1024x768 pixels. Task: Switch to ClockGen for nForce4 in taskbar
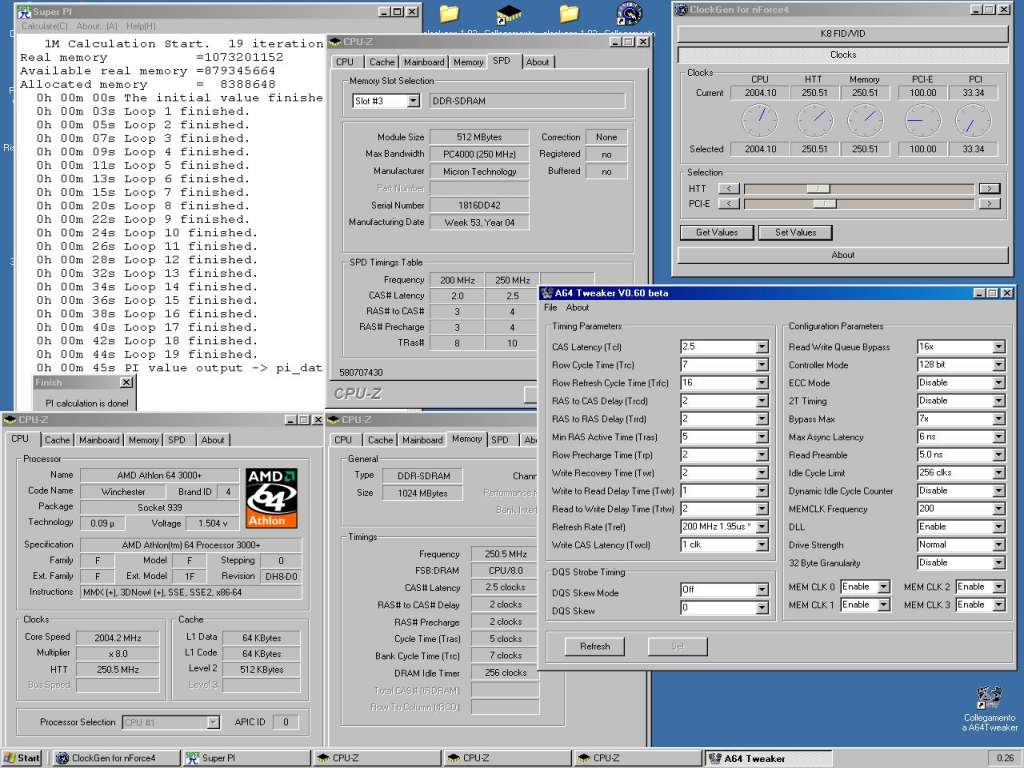click(116, 758)
